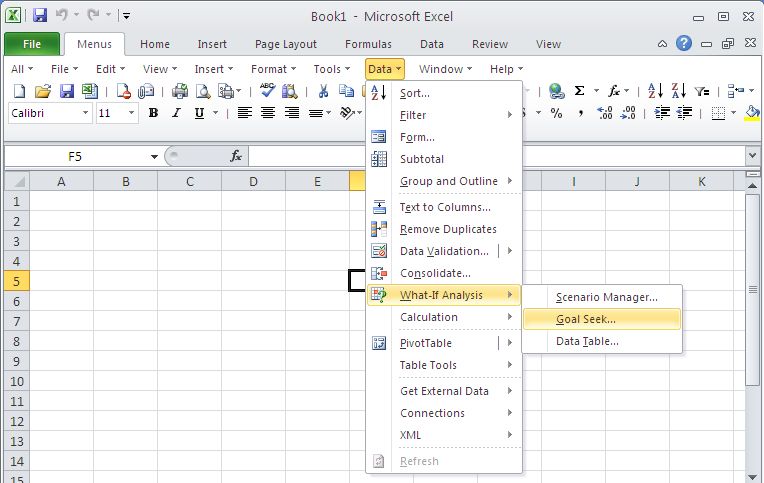Select Text to Columns... menu item
This screenshot has width=764, height=483.
[444, 207]
